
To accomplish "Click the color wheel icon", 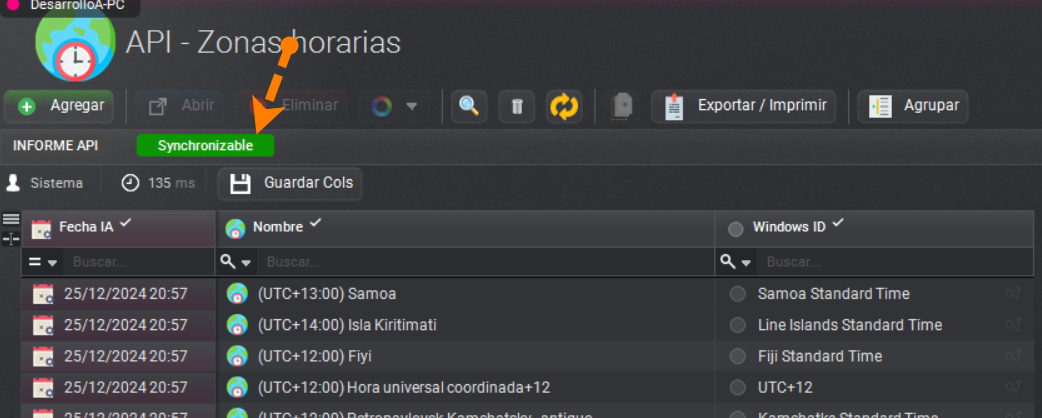I will (x=382, y=106).
